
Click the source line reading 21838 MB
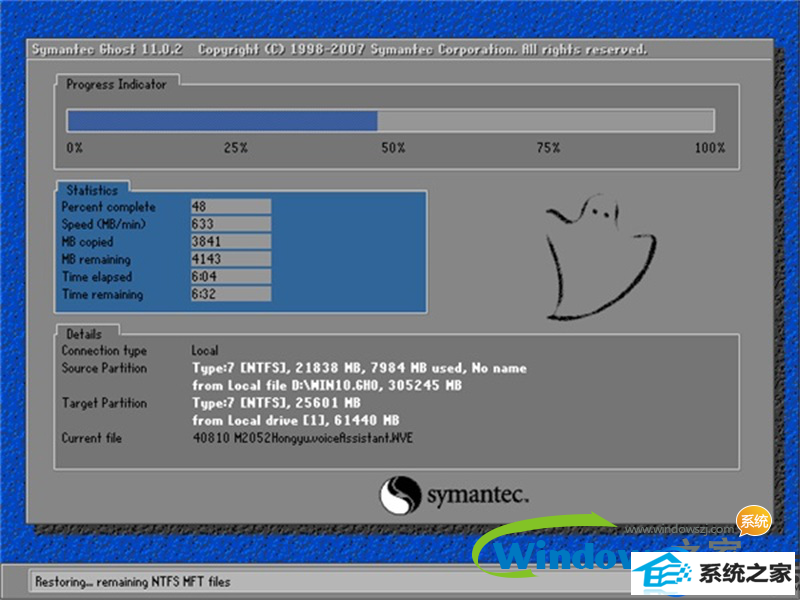[359, 368]
